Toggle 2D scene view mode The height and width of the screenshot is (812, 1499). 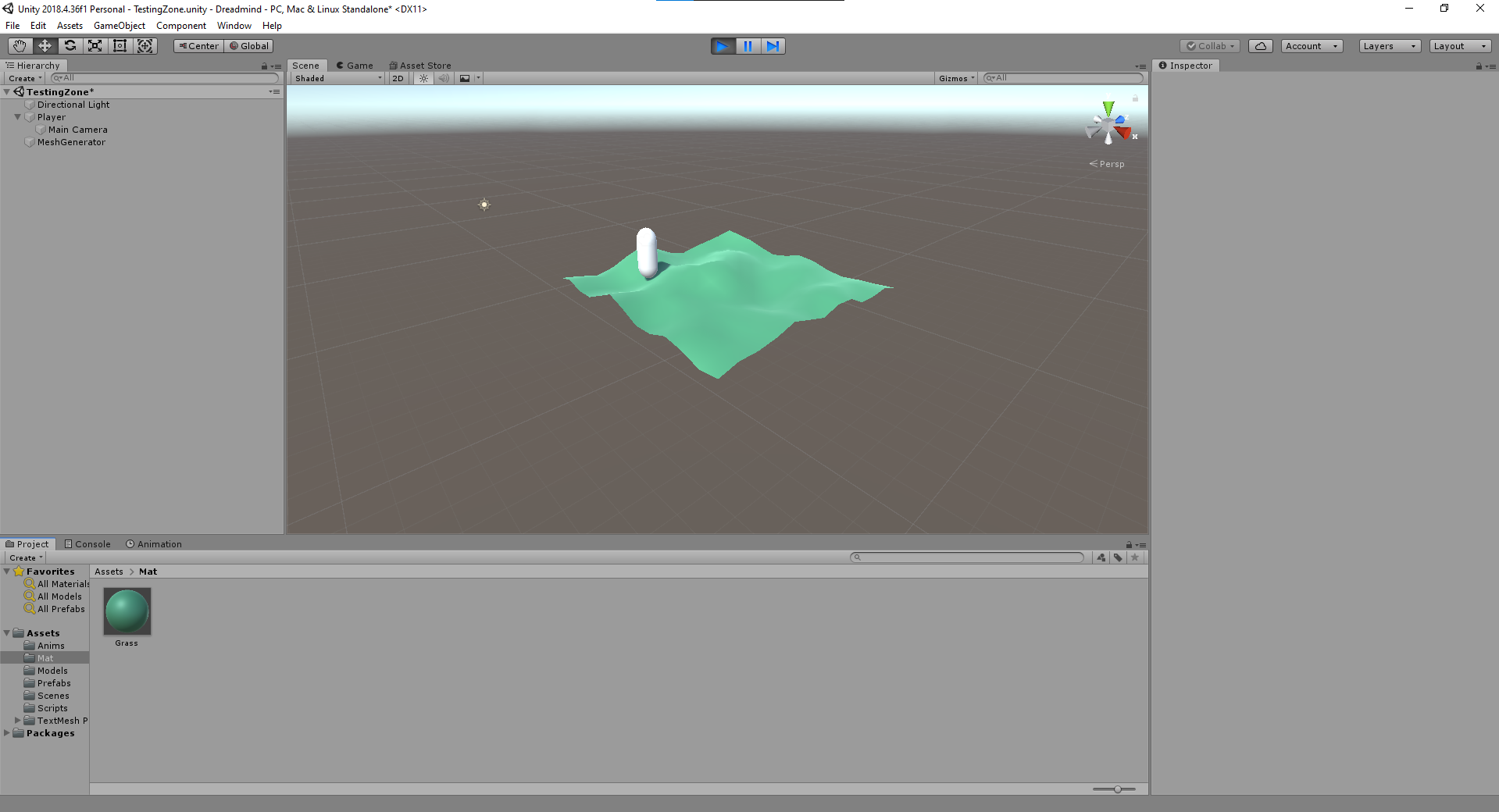tap(398, 78)
